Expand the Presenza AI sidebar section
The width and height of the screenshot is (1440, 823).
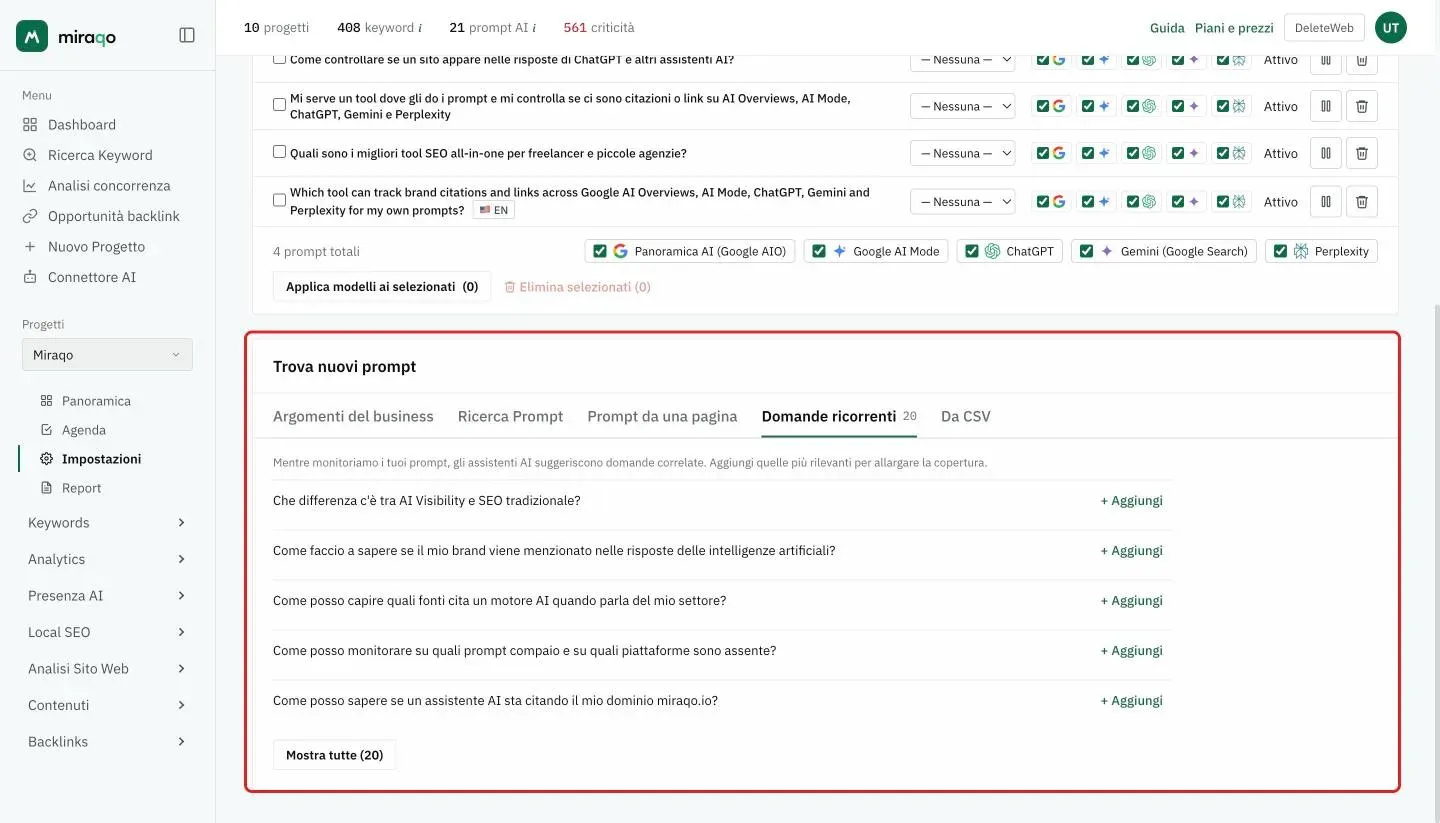point(107,596)
